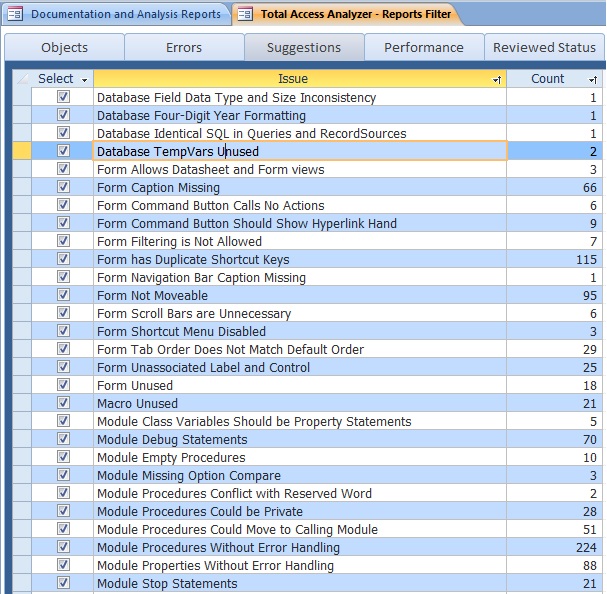Click count 88 for Properties Without Error Handling
607x594 pixels.
pyautogui.click(x=590, y=566)
